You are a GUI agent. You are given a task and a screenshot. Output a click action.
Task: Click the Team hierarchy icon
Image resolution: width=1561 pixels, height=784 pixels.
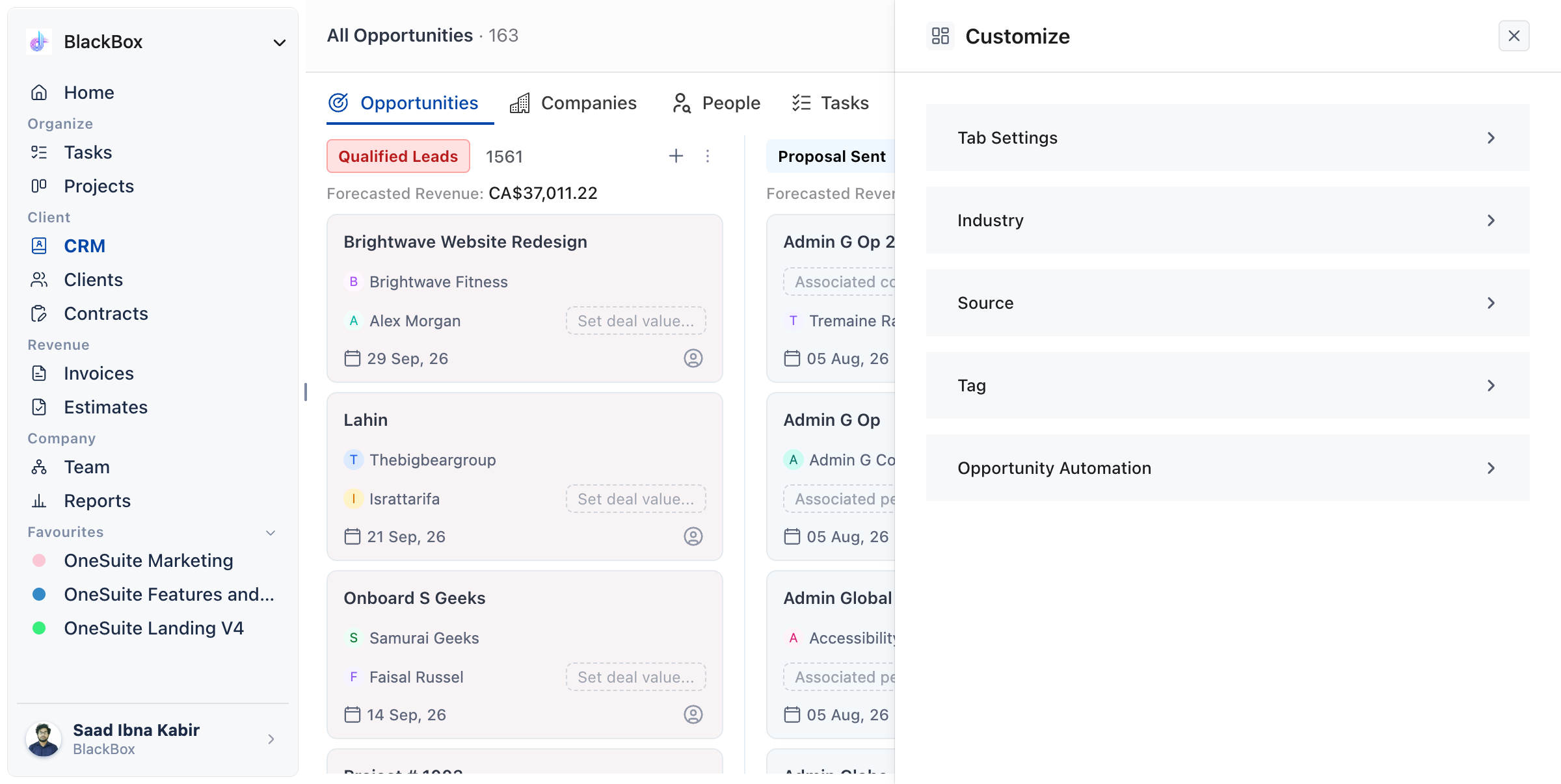pyautogui.click(x=39, y=467)
